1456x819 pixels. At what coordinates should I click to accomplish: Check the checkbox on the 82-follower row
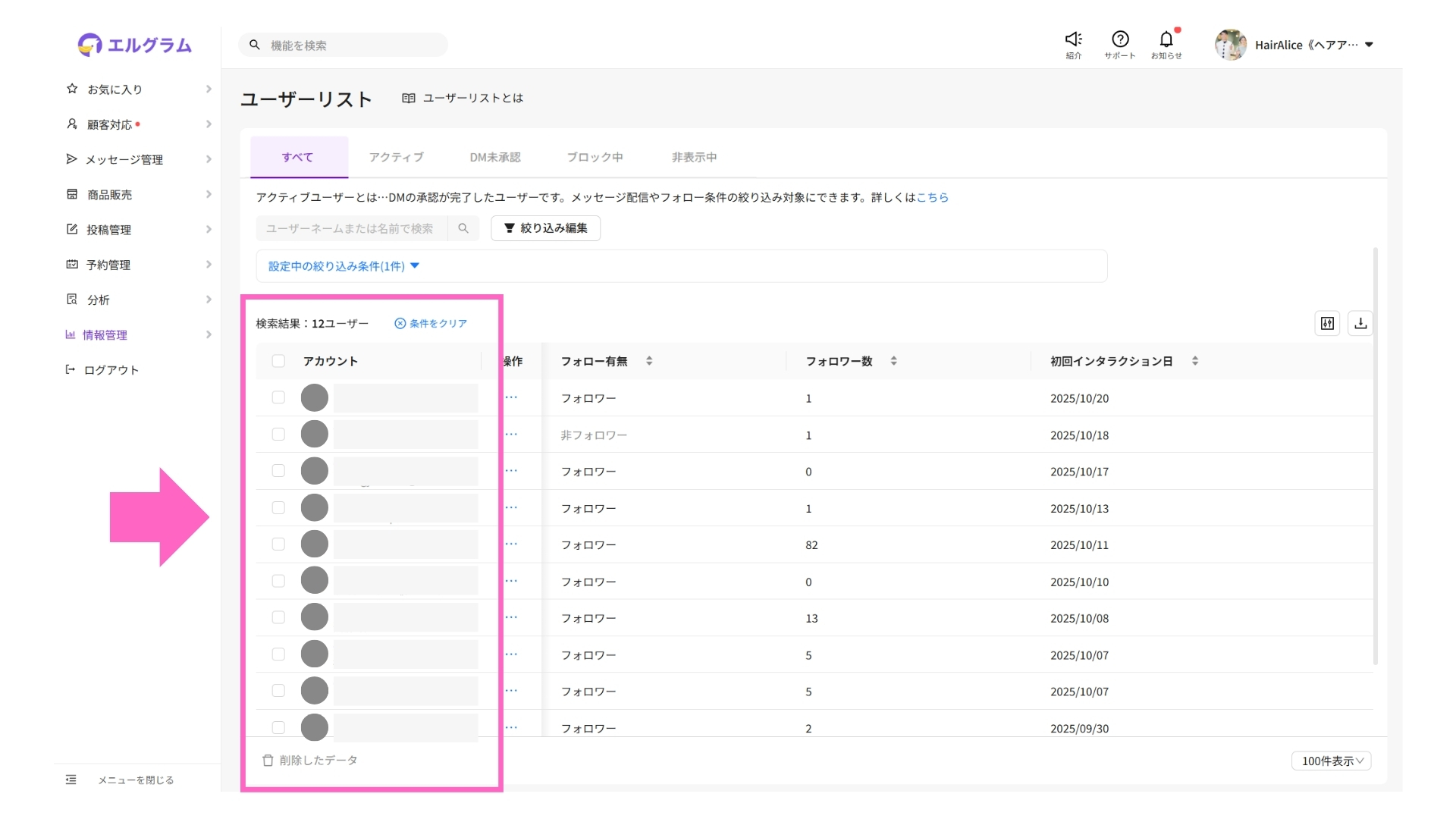pyautogui.click(x=278, y=544)
